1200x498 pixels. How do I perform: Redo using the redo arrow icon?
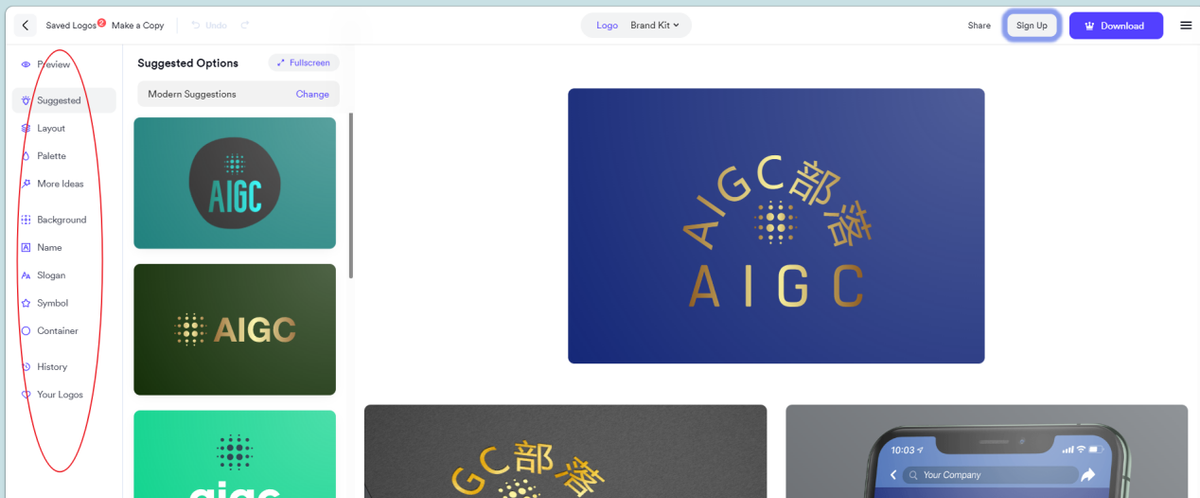[245, 25]
